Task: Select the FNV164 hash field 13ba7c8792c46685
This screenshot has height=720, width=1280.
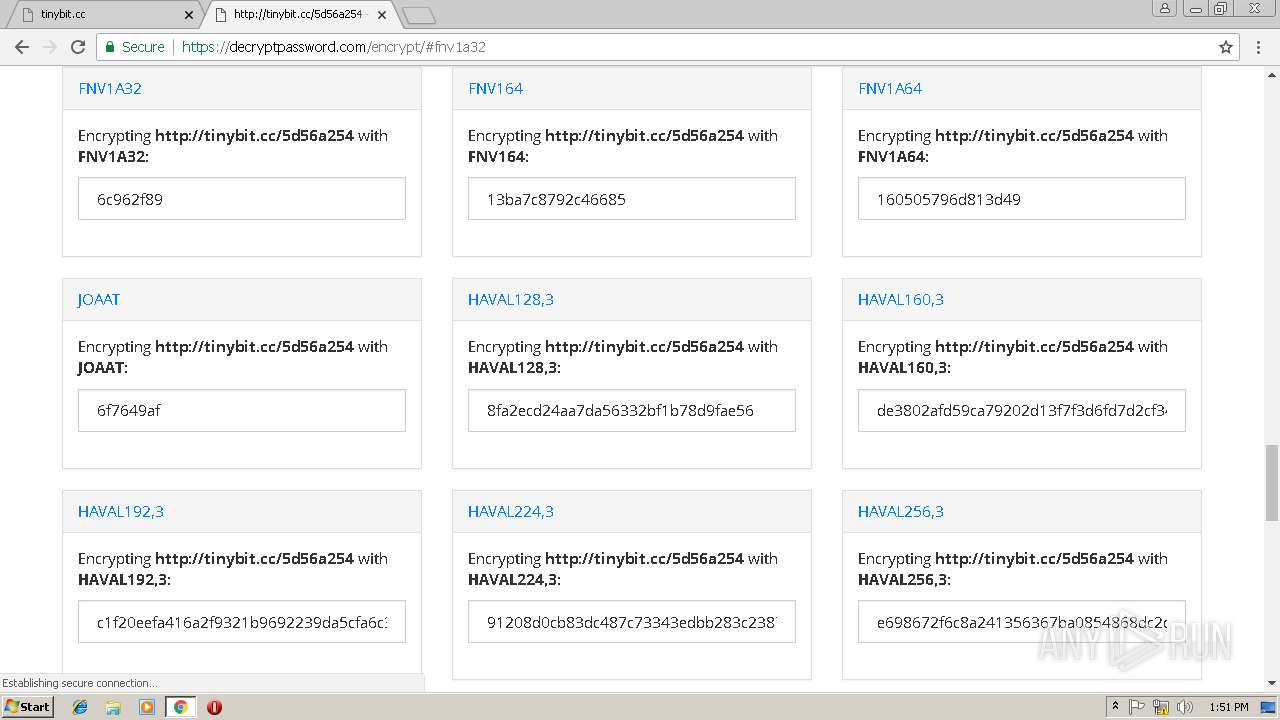Action: [x=632, y=199]
